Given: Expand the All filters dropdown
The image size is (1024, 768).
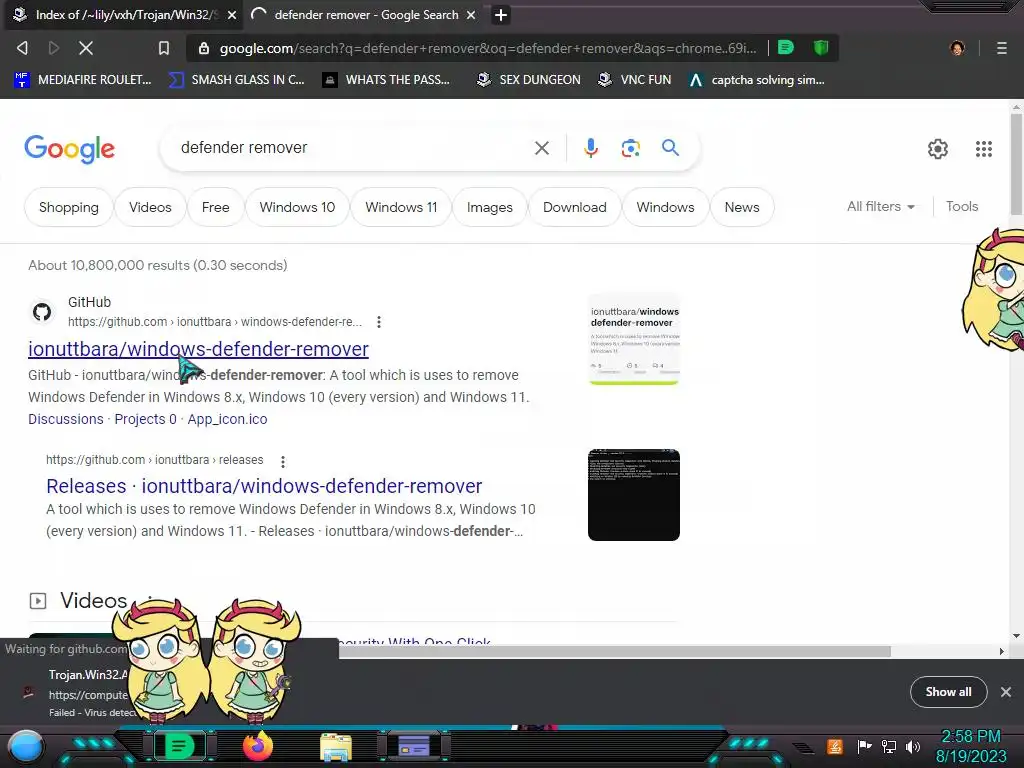Looking at the screenshot, I should [881, 206].
